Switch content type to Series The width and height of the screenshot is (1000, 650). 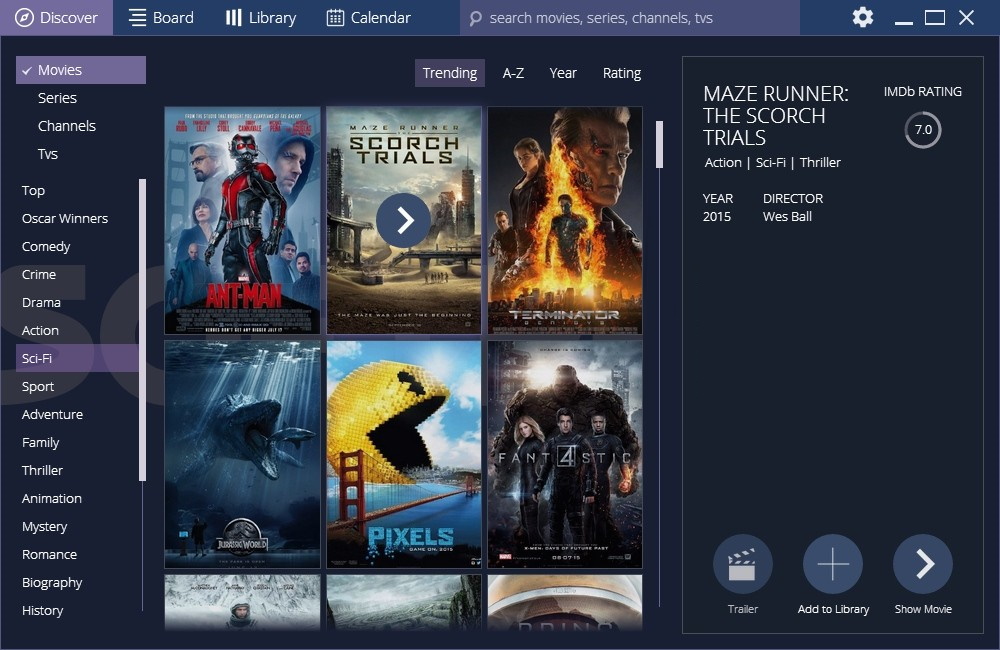[57, 98]
